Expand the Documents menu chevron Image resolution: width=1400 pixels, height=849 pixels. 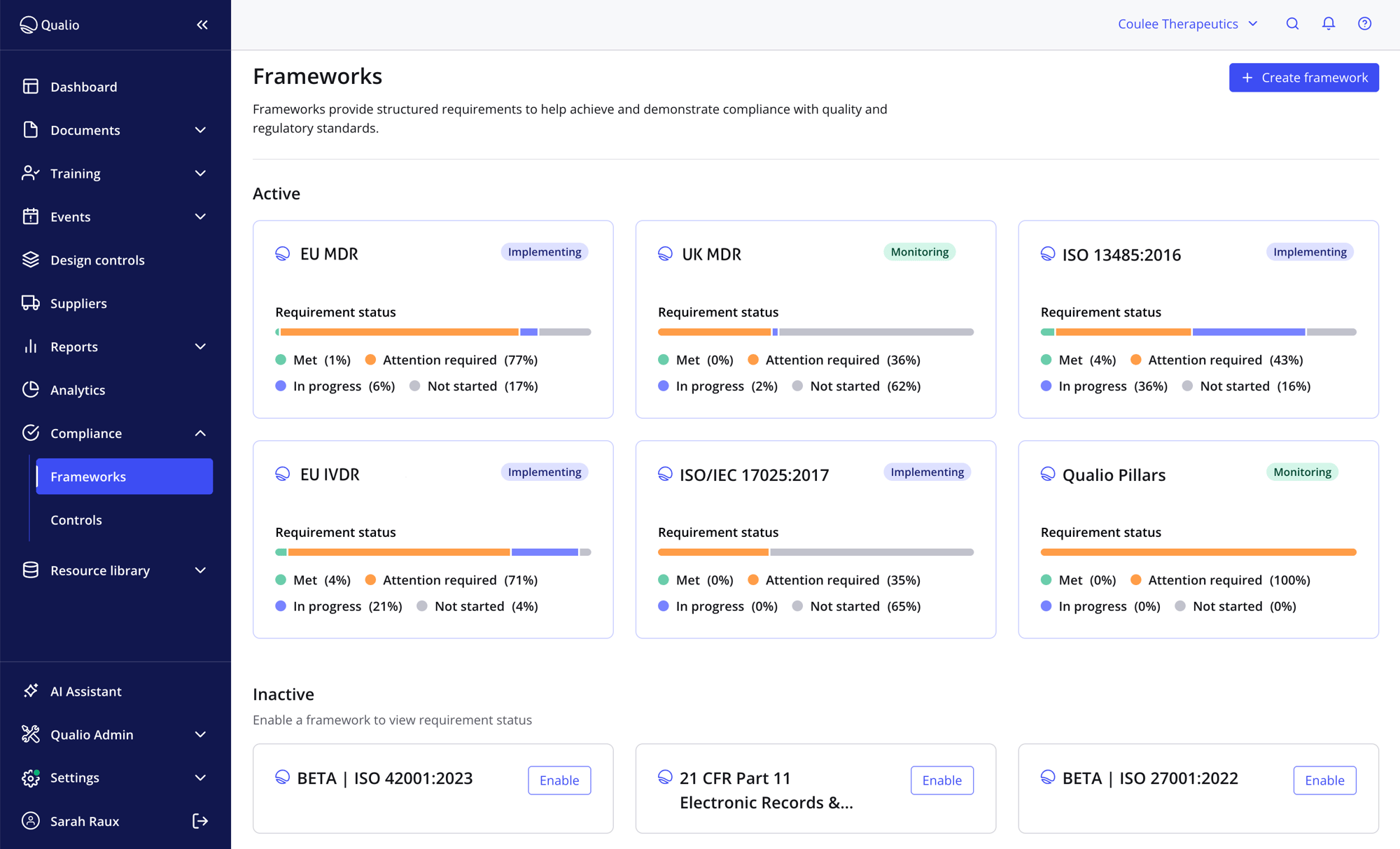[200, 130]
